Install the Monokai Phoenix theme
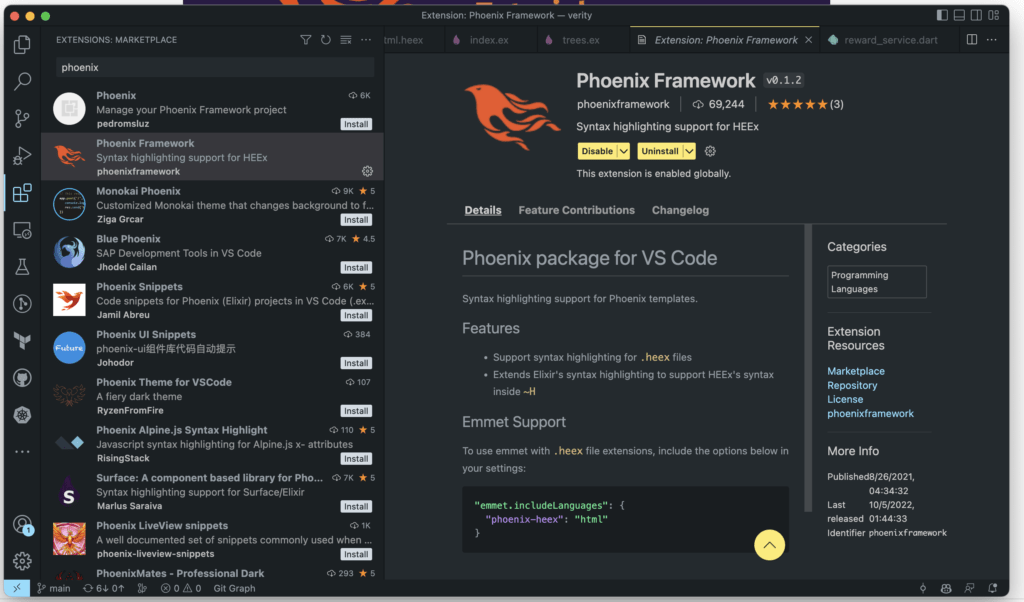Viewport: 1024px width, 602px height. point(356,220)
